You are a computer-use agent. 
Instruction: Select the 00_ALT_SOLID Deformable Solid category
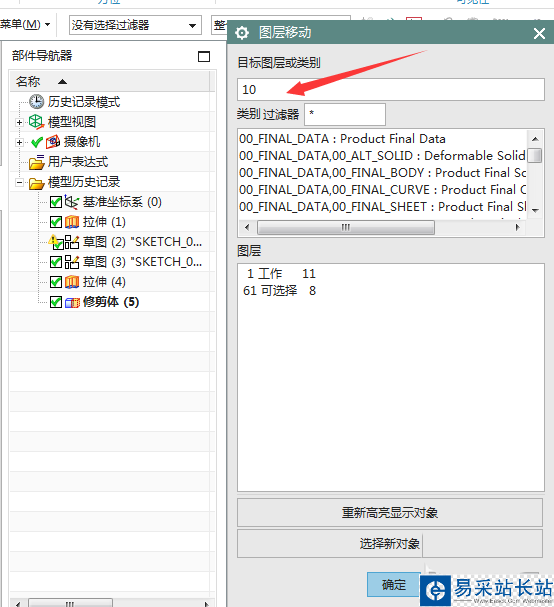[x=383, y=156]
